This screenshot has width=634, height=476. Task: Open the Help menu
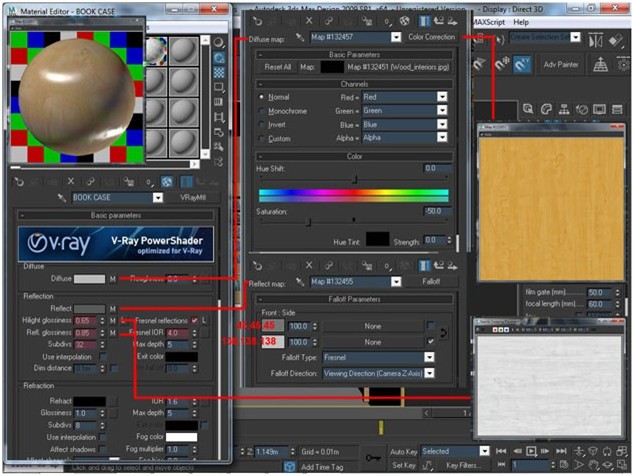tap(521, 22)
